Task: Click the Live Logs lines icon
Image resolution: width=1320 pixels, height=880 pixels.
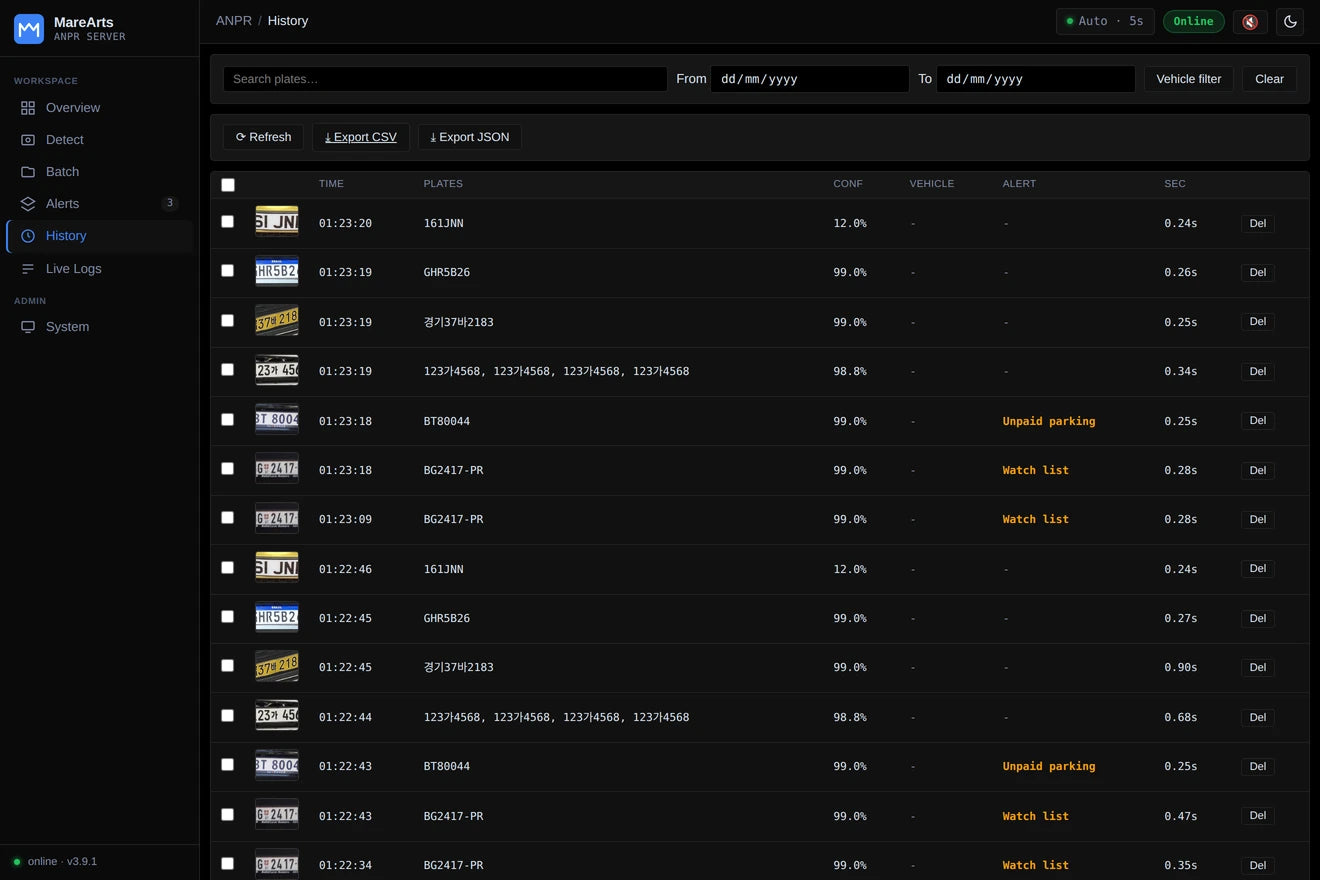Action: [x=28, y=269]
